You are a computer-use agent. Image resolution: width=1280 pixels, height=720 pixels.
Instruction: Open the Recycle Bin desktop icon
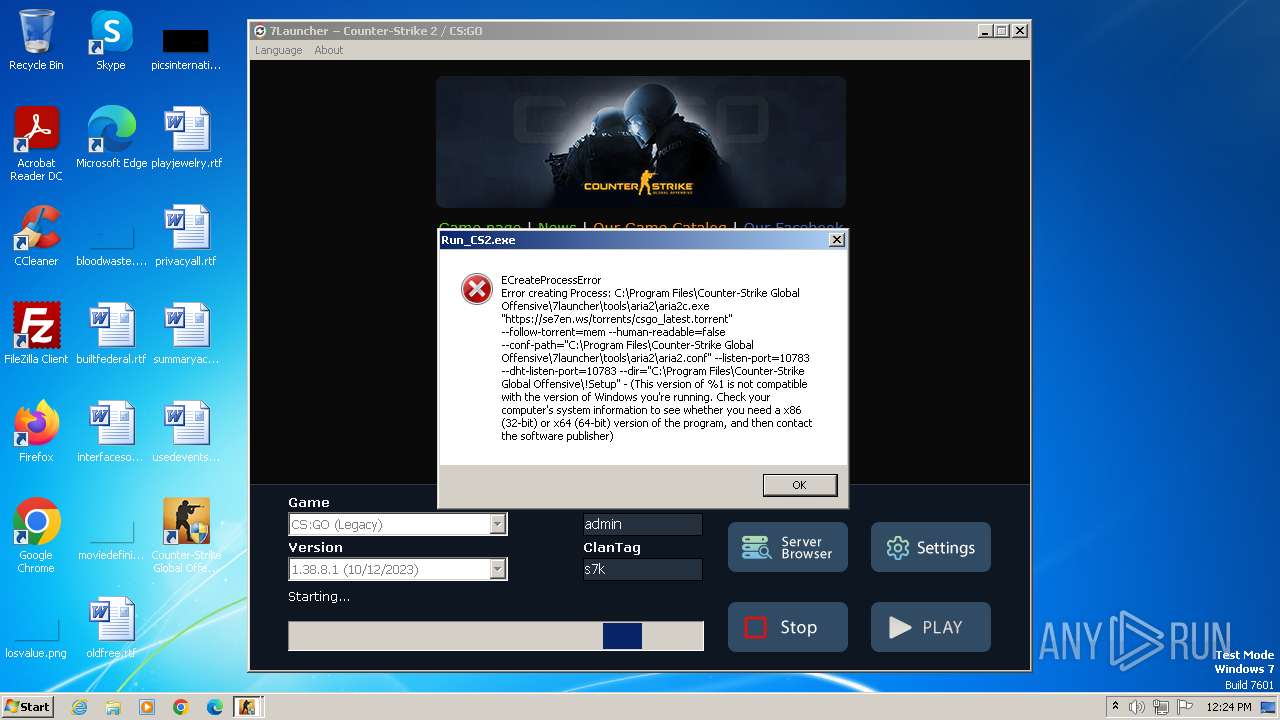click(36, 40)
